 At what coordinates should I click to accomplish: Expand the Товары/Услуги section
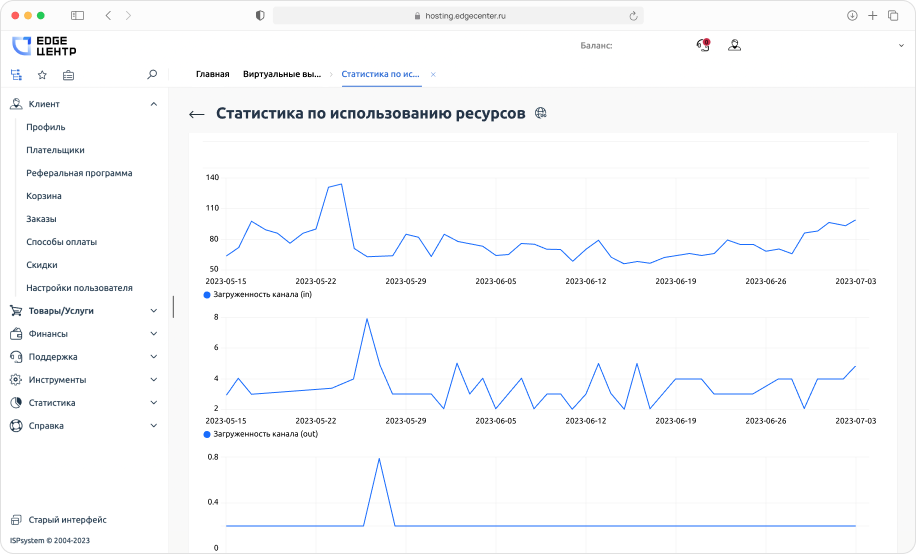(153, 311)
